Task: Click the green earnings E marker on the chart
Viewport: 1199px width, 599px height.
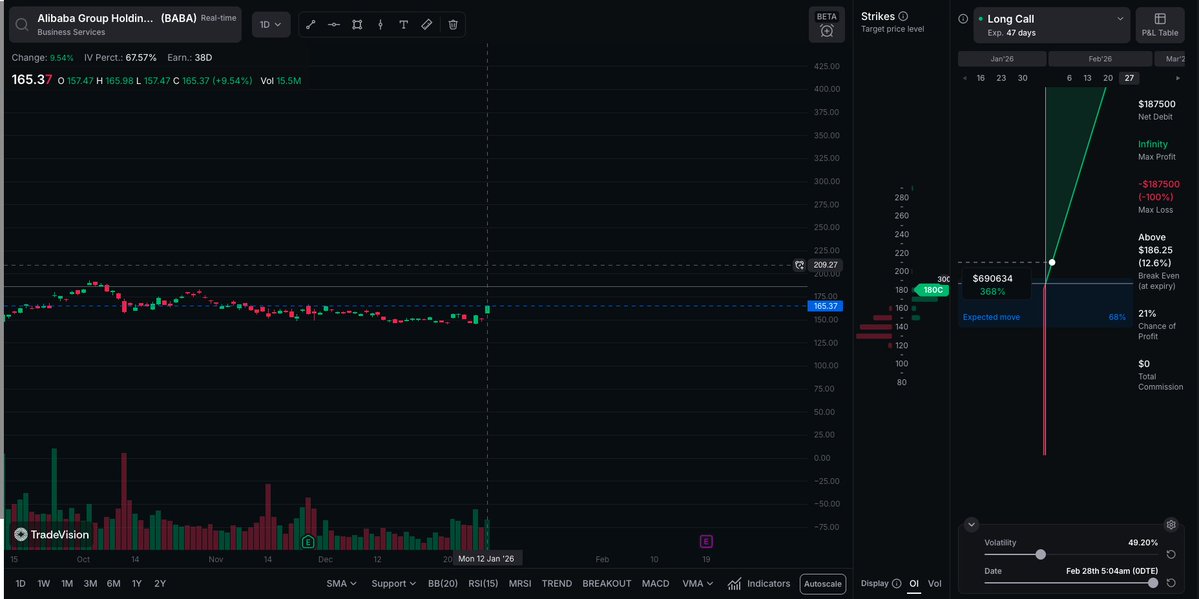Action: (x=308, y=542)
